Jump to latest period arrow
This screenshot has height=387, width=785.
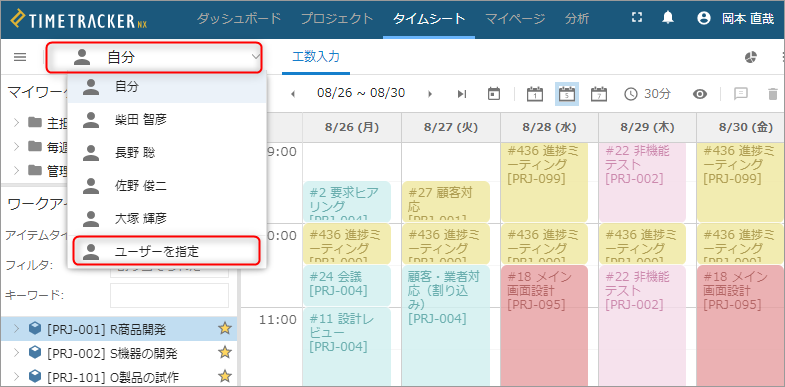pos(462,94)
